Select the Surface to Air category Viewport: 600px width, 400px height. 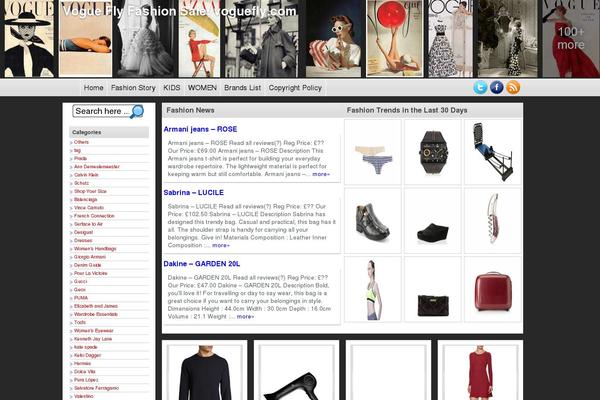tap(88, 224)
